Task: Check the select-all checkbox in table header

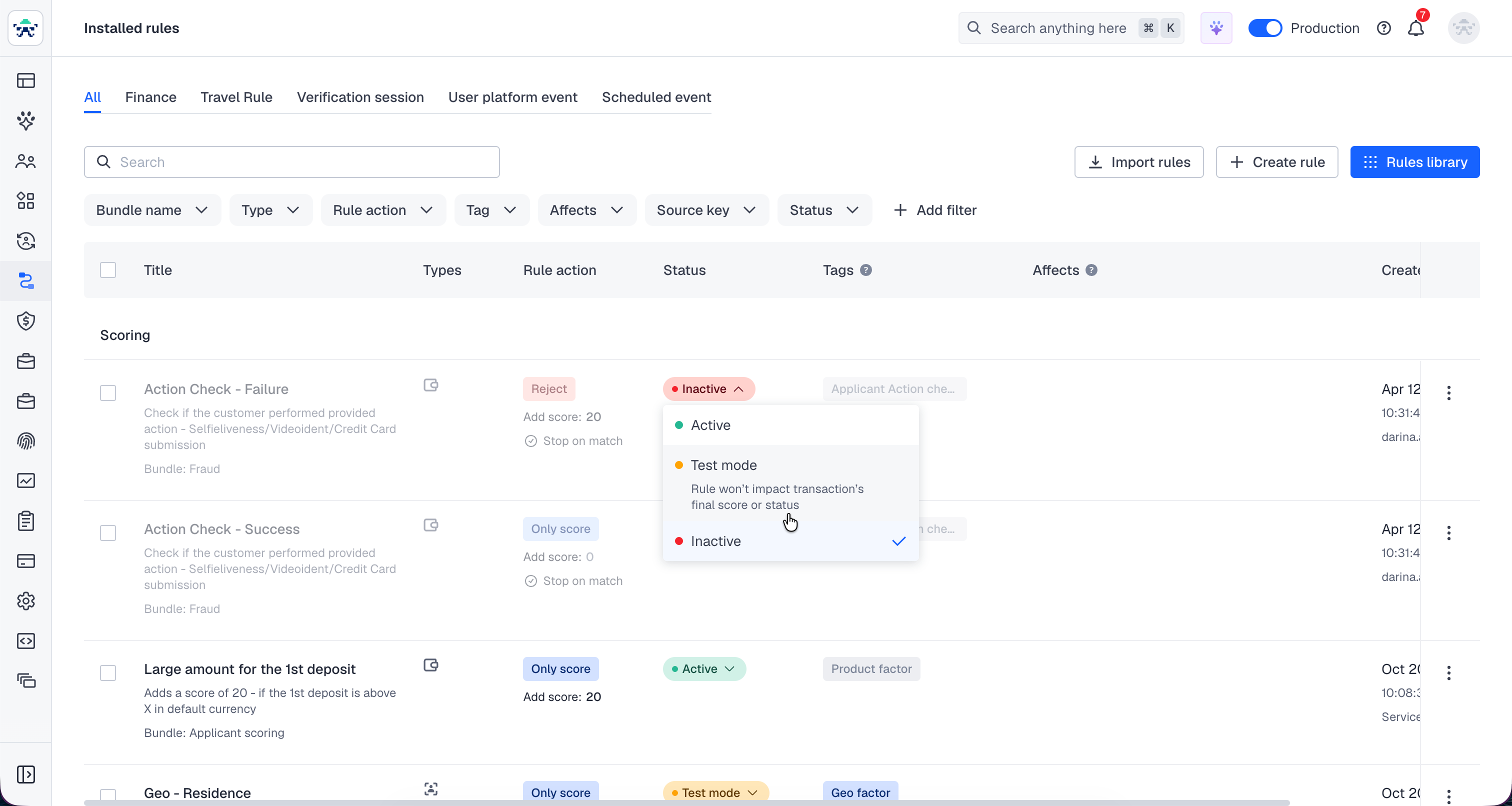Action: 108,270
